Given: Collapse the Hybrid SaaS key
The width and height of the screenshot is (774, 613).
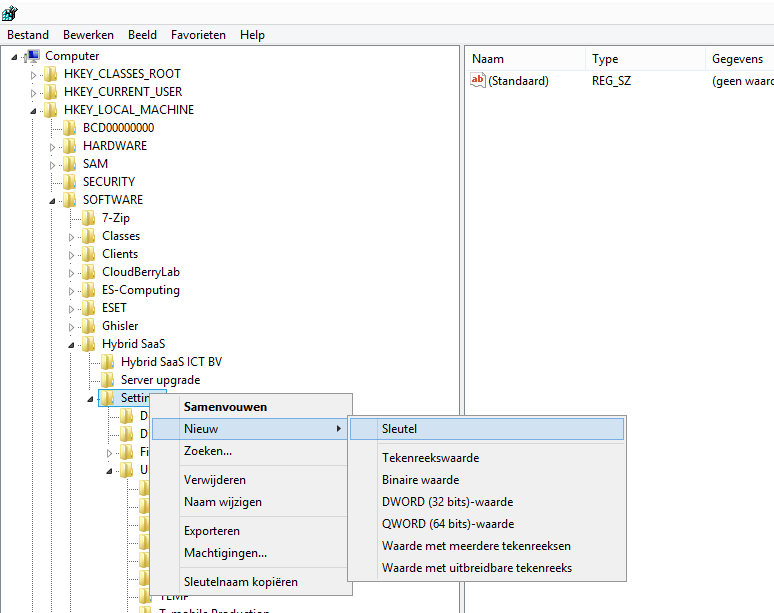Looking at the screenshot, I should (x=72, y=344).
